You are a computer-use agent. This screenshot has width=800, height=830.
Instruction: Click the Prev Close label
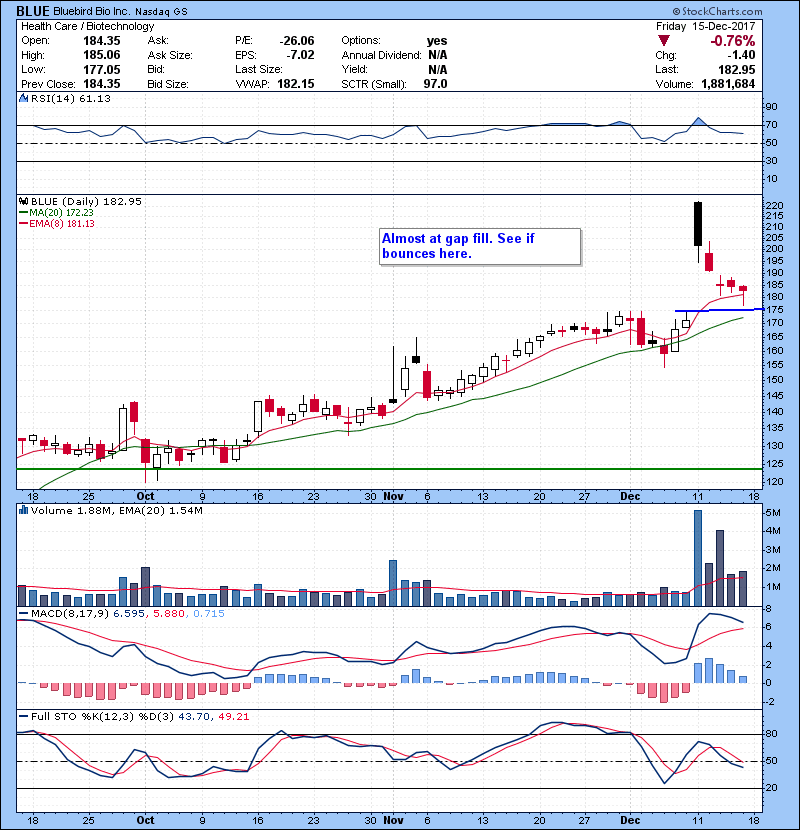pos(48,84)
